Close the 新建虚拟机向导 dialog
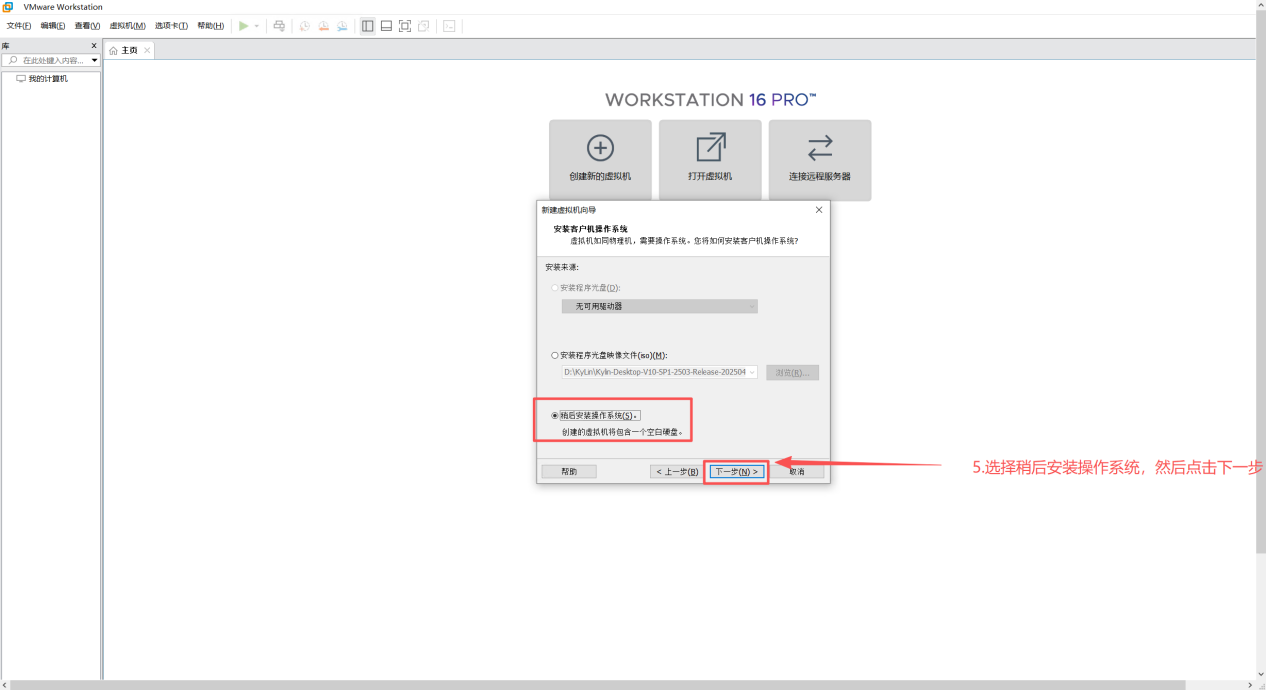The image size is (1266, 690). pyautogui.click(x=819, y=210)
